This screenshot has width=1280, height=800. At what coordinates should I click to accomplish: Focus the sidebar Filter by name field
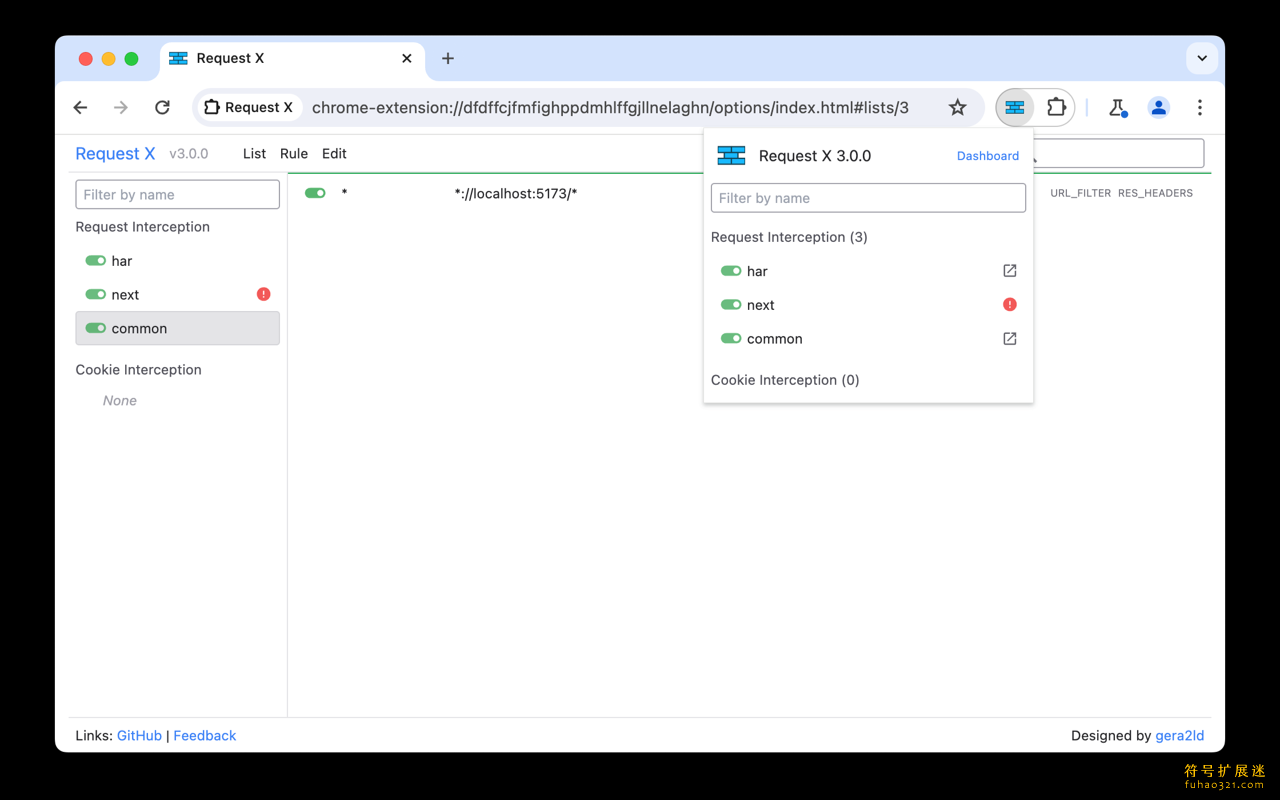click(178, 194)
